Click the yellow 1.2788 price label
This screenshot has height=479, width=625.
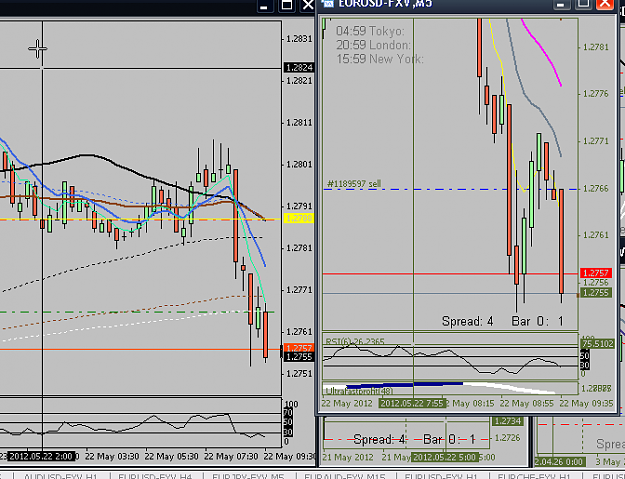pos(299,218)
